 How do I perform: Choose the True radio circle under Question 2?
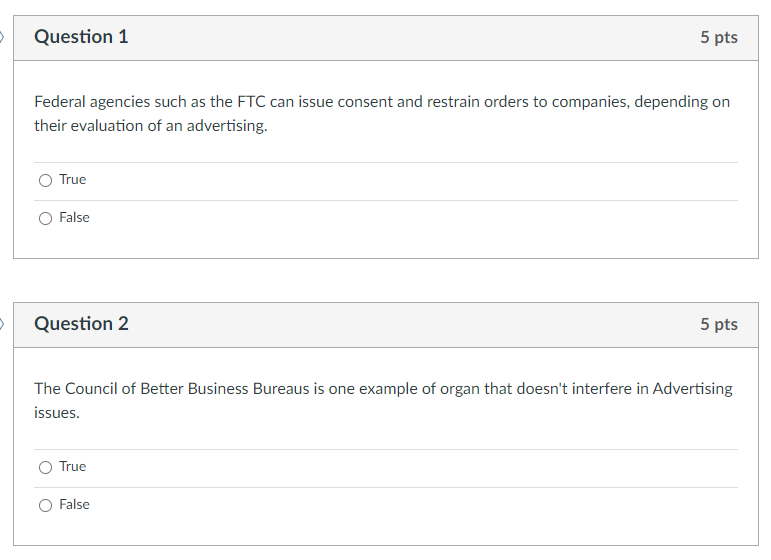coord(45,467)
